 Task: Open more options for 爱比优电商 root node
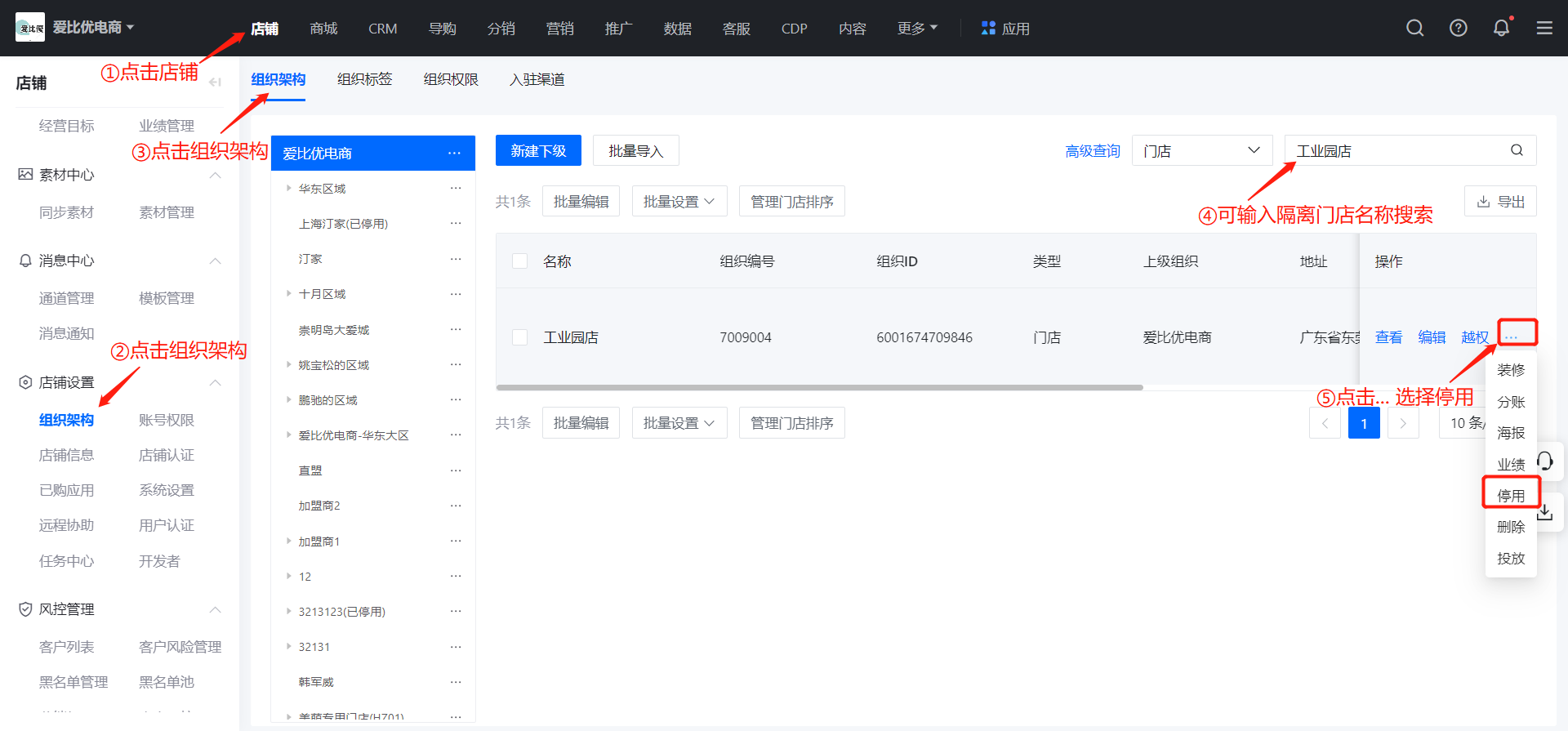coord(454,153)
